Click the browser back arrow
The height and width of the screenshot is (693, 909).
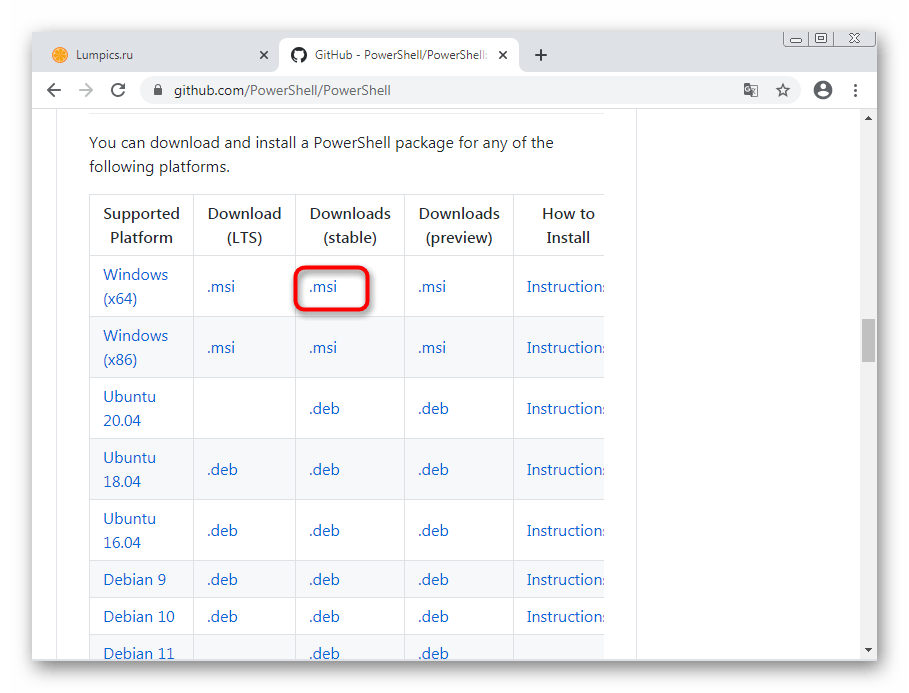54,90
